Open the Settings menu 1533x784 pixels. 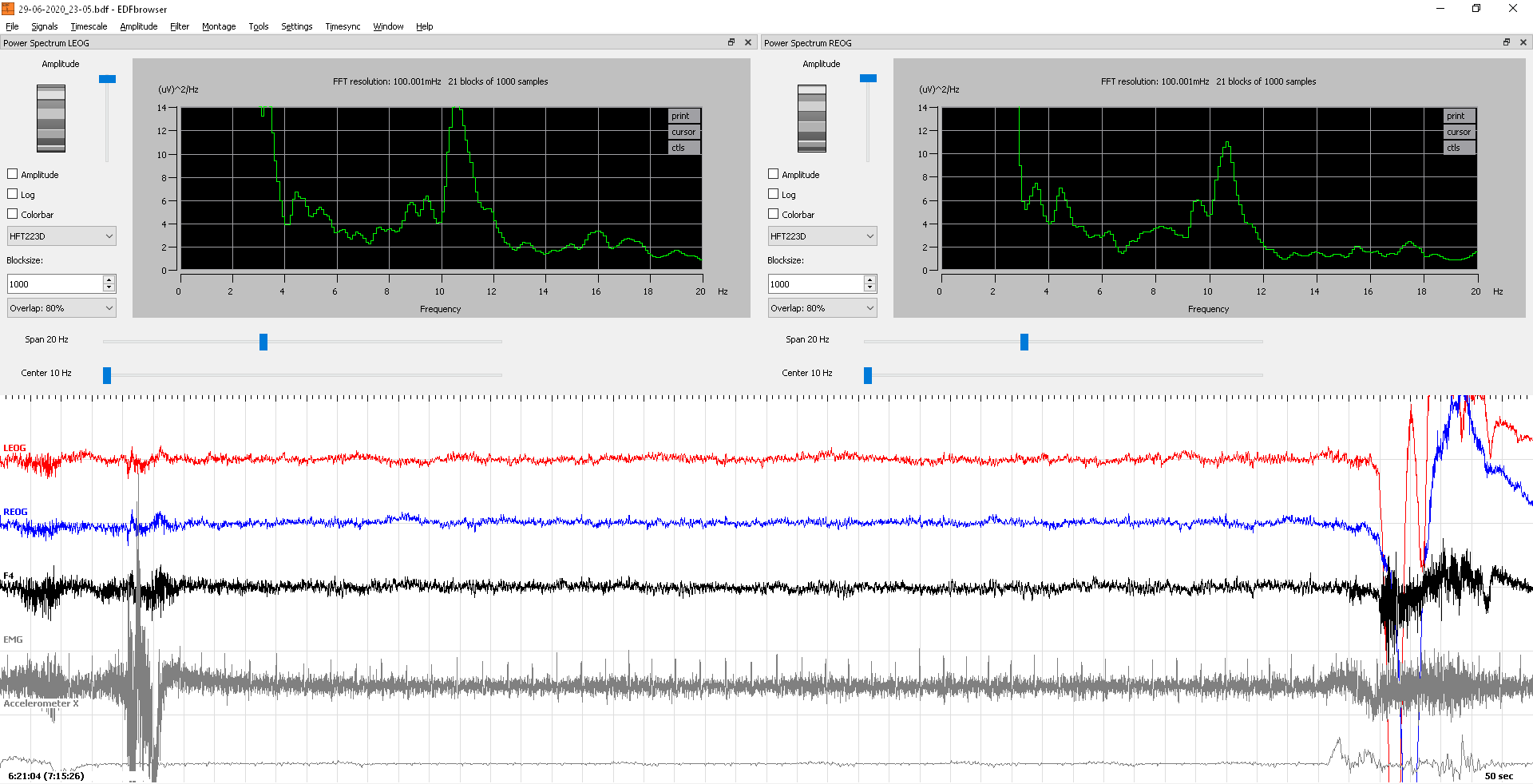(x=297, y=26)
